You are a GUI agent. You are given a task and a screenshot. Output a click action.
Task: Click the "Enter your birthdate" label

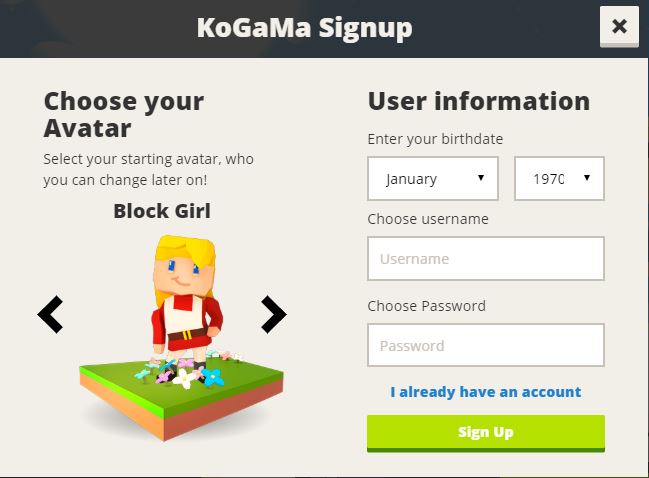coord(435,139)
